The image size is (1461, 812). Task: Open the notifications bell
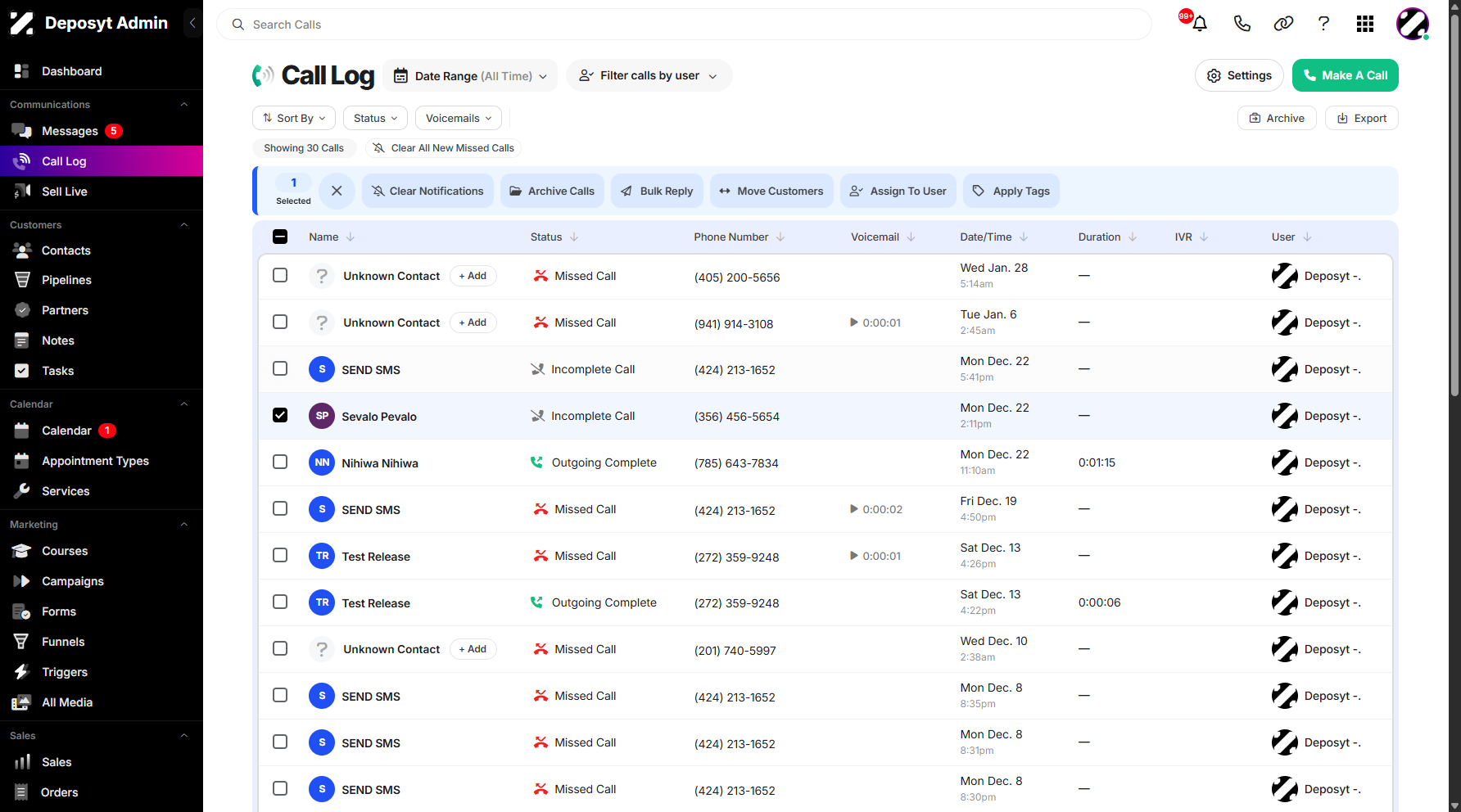coord(1200,24)
